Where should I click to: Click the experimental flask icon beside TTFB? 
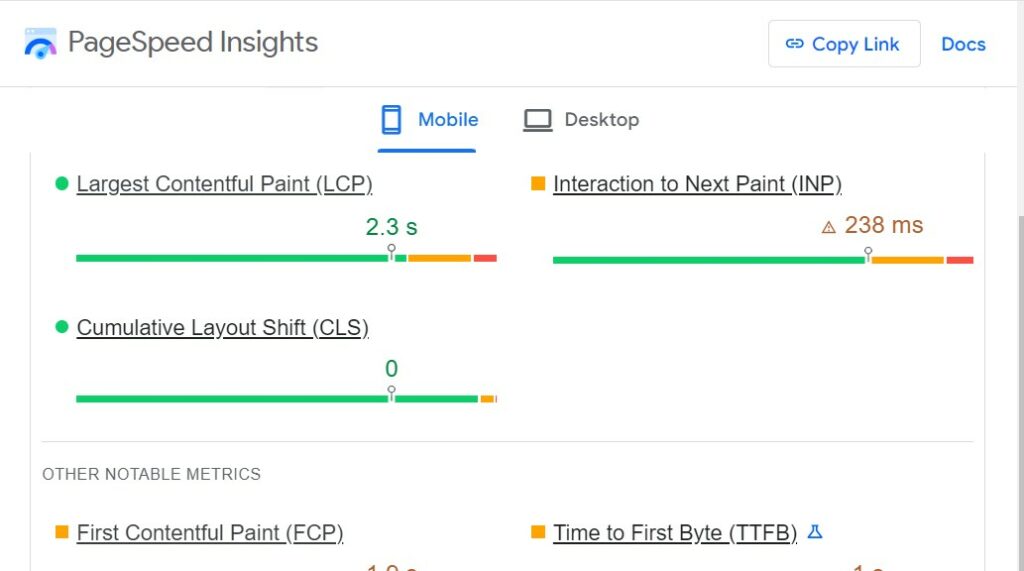815,532
